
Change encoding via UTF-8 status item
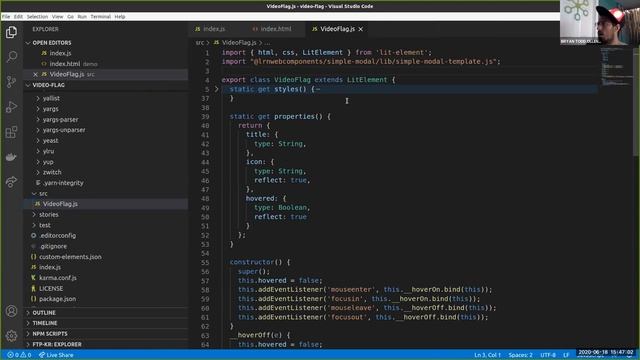tap(548, 355)
